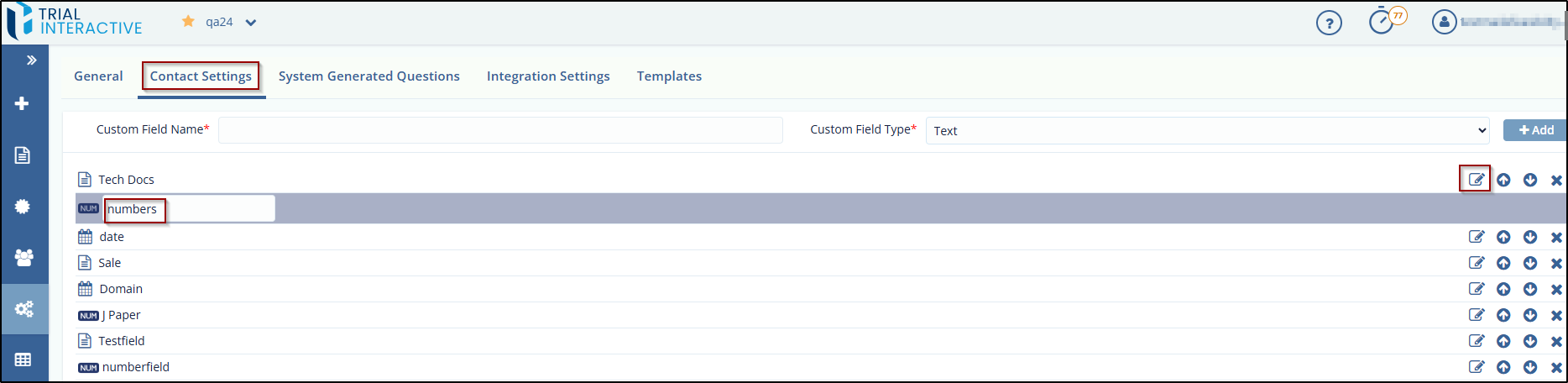
Task: Expand the qa24 room dropdown arrow
Action: [251, 23]
